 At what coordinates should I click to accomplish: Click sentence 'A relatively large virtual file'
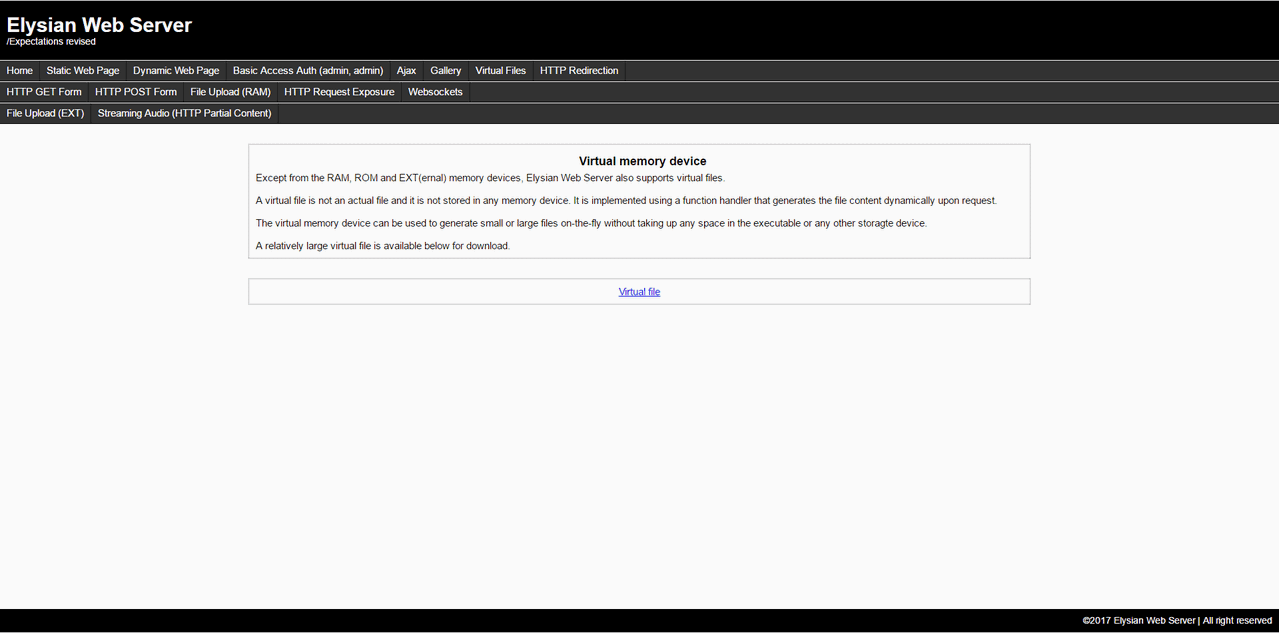pyautogui.click(x=383, y=246)
